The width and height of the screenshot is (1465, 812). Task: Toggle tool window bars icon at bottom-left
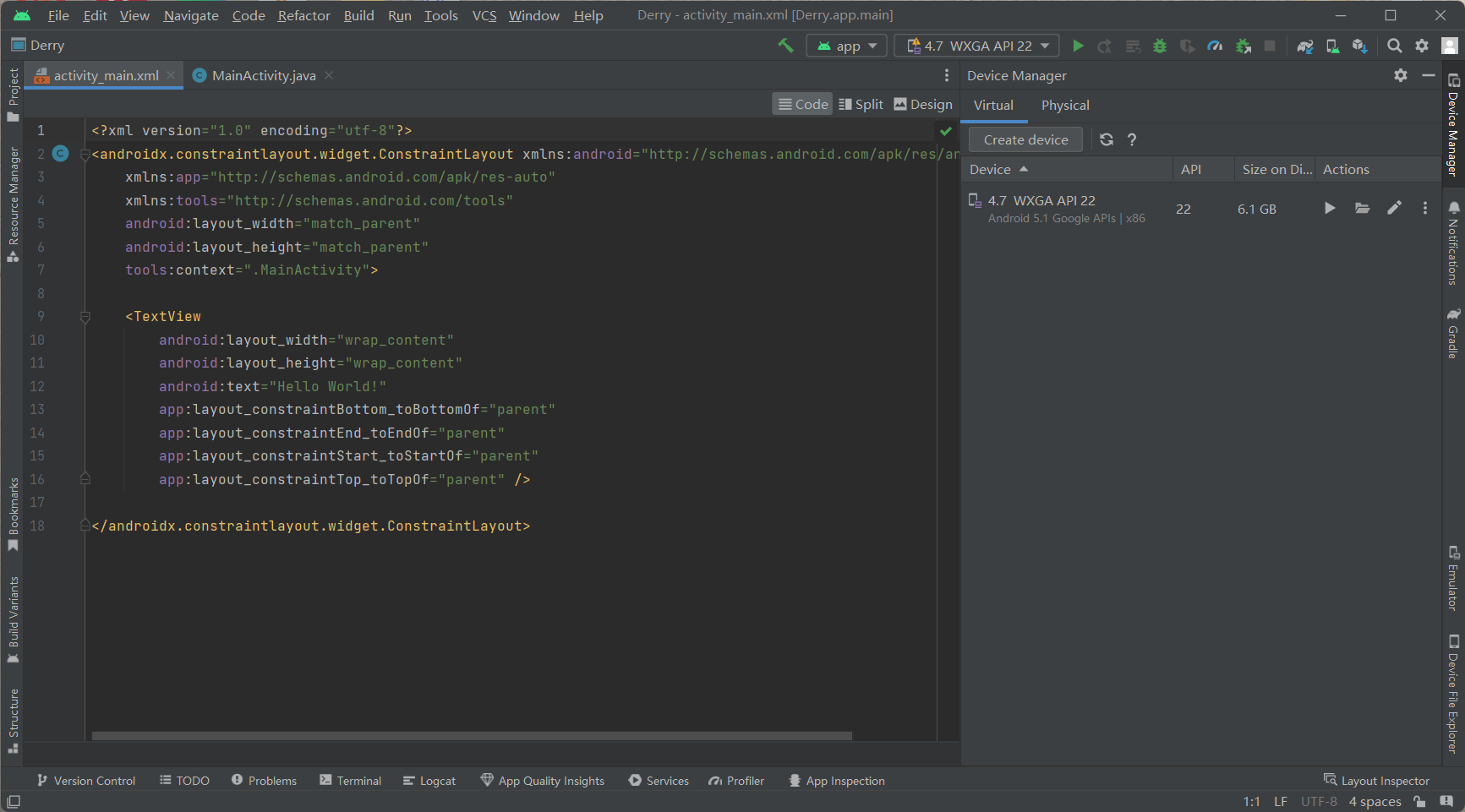pos(13,801)
